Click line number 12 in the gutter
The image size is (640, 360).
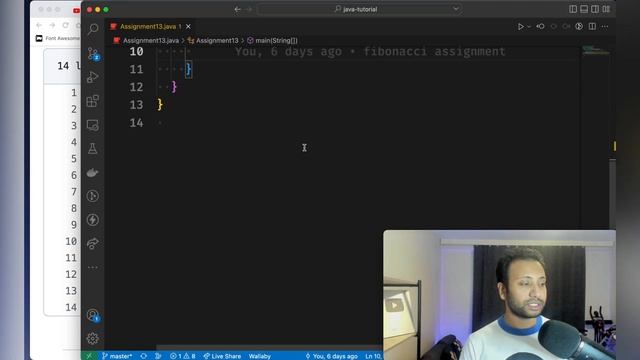136,87
